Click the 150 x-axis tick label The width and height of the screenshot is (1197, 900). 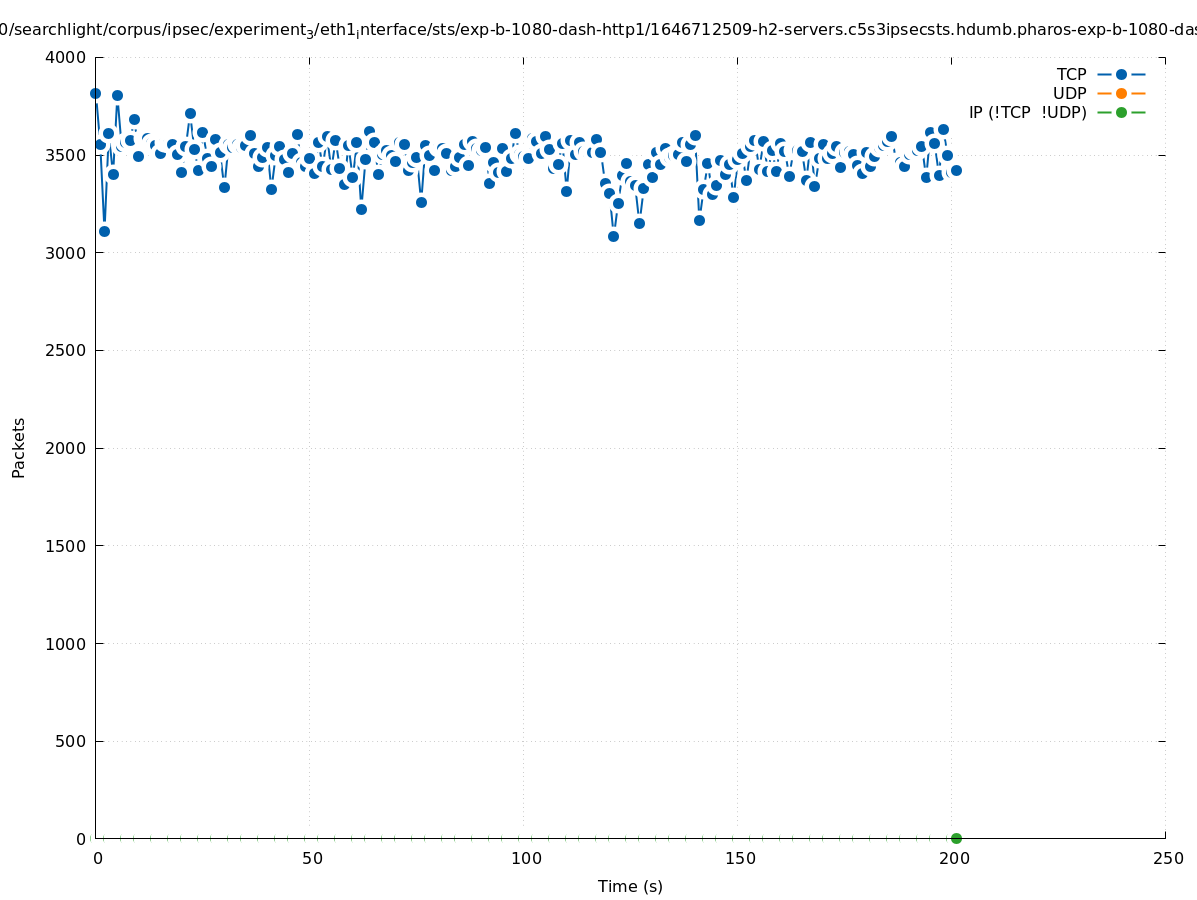[x=740, y=858]
